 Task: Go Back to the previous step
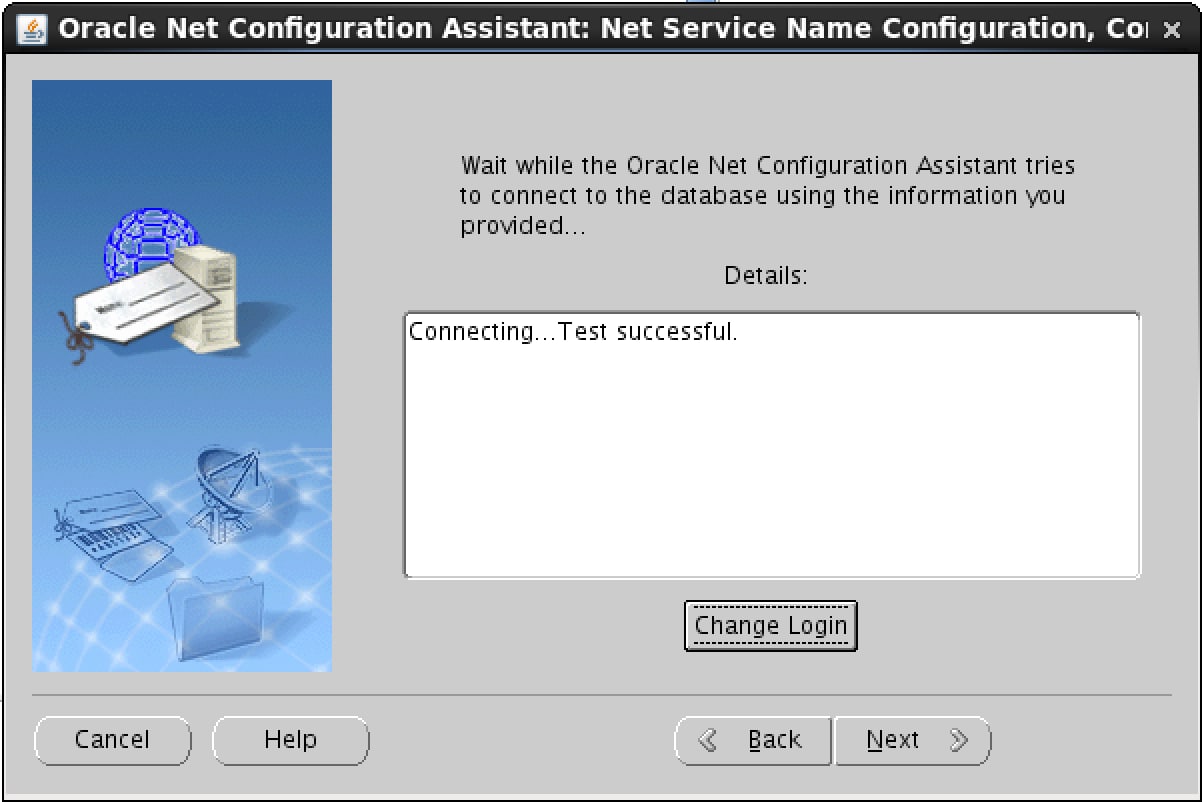[x=754, y=740]
